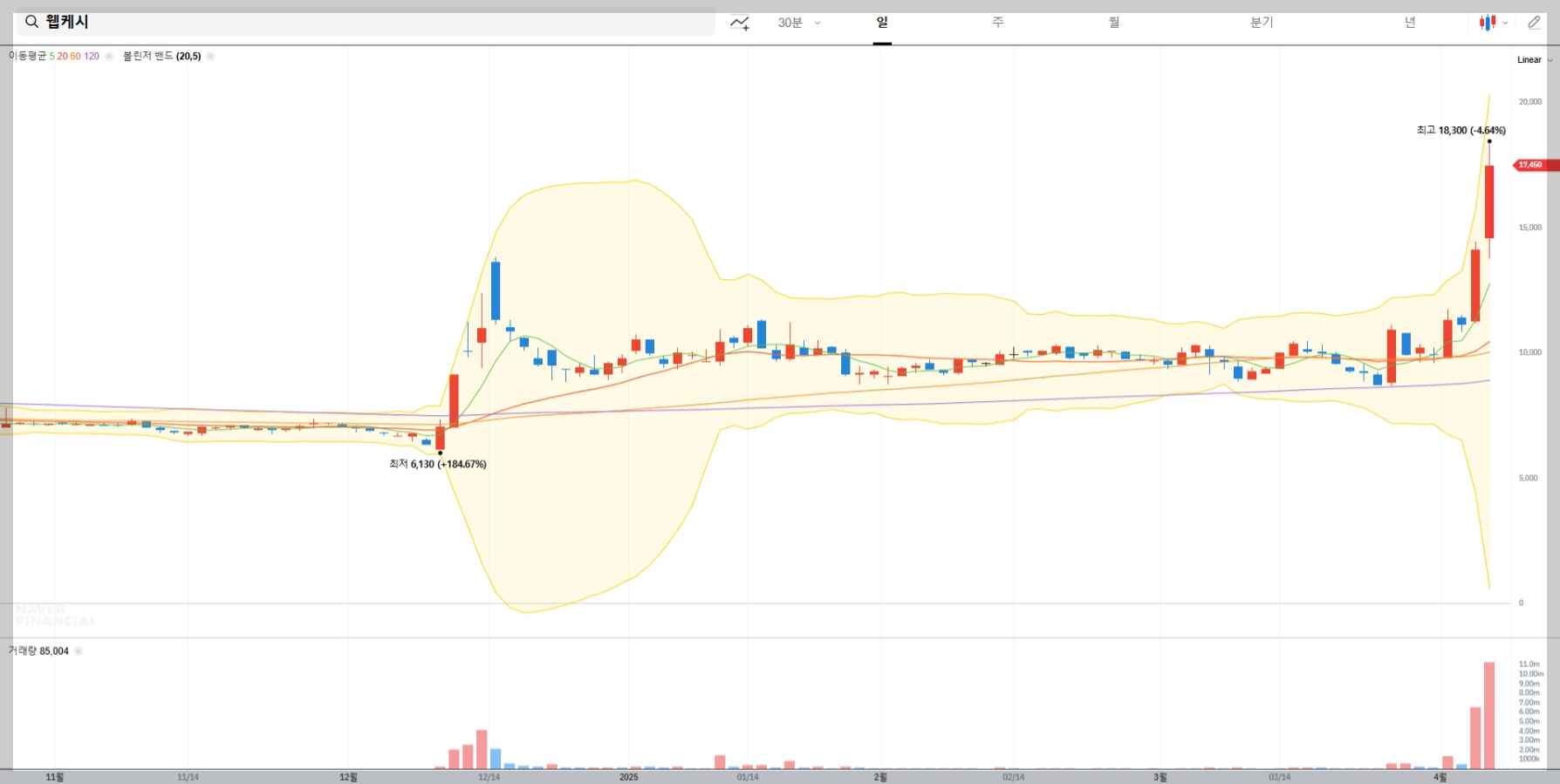Switch to the 주 weekly tab
Viewport: 1560px width, 784px height.
point(998,23)
